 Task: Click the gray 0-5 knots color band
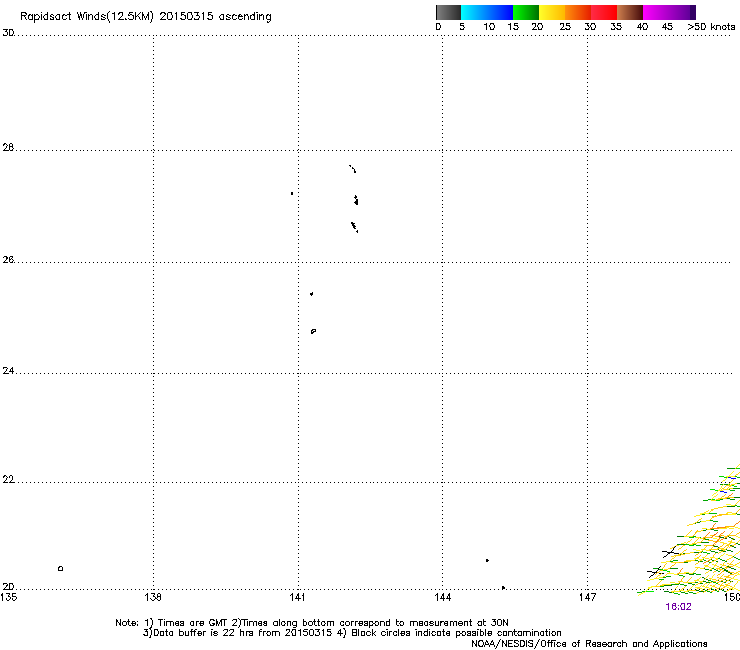[x=448, y=12]
